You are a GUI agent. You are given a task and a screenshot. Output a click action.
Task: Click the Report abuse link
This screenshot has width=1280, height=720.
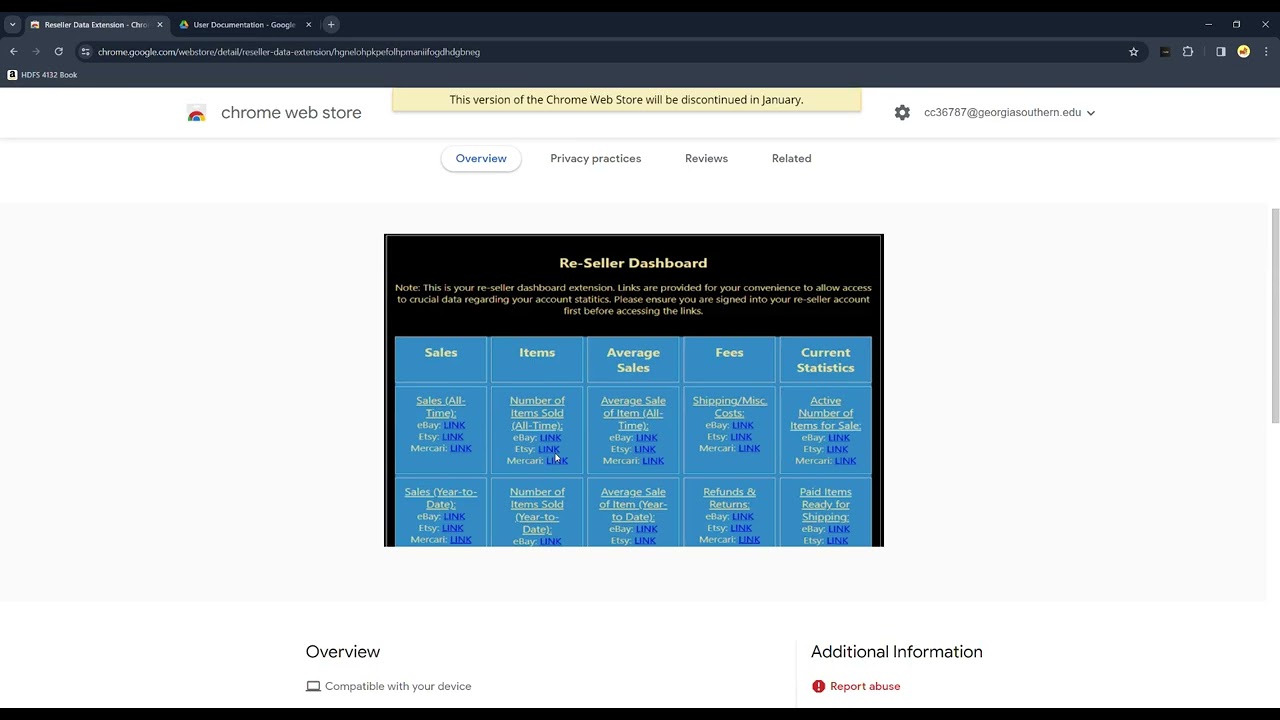click(865, 686)
